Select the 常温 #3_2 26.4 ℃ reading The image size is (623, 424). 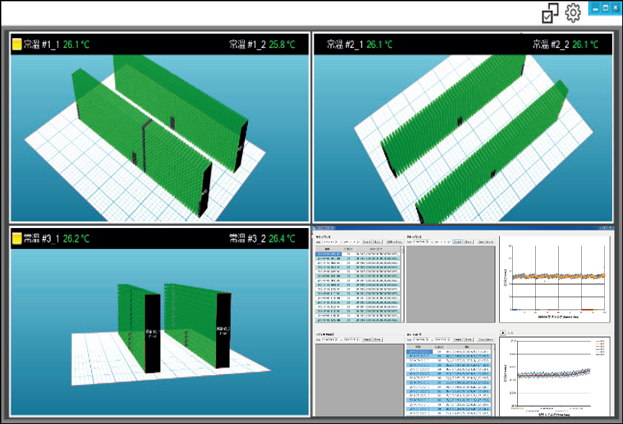point(262,238)
